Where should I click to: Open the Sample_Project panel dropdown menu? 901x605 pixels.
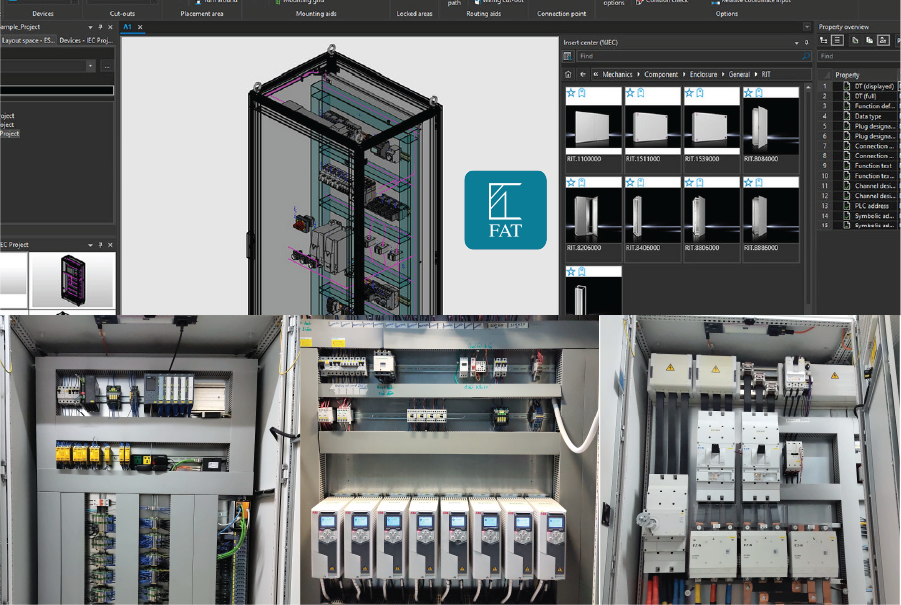coord(90,27)
